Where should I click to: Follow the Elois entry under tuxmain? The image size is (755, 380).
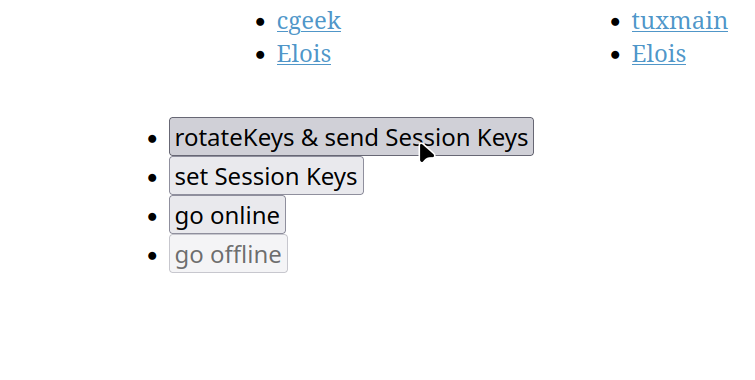click(x=659, y=53)
